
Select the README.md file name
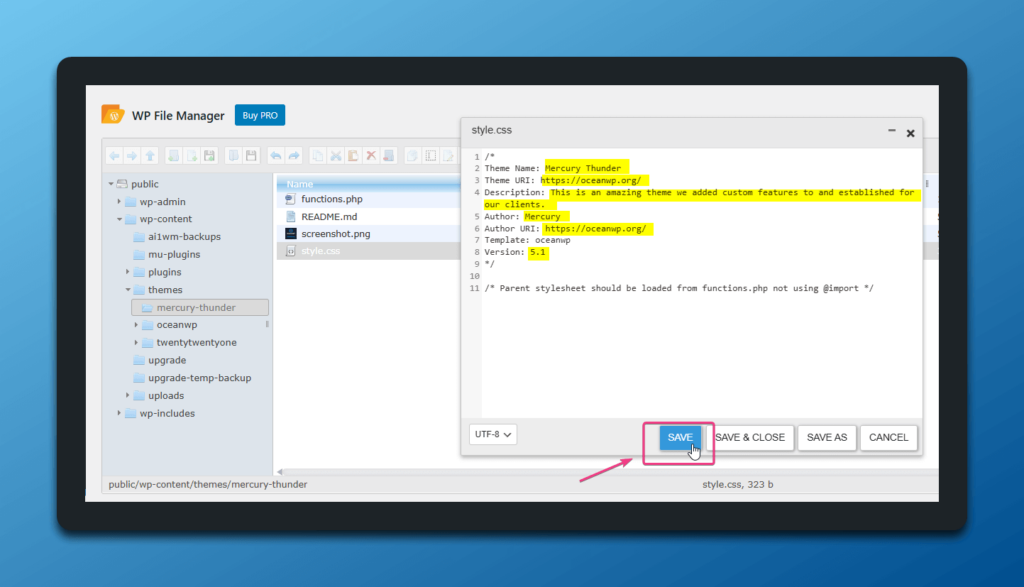coord(329,216)
